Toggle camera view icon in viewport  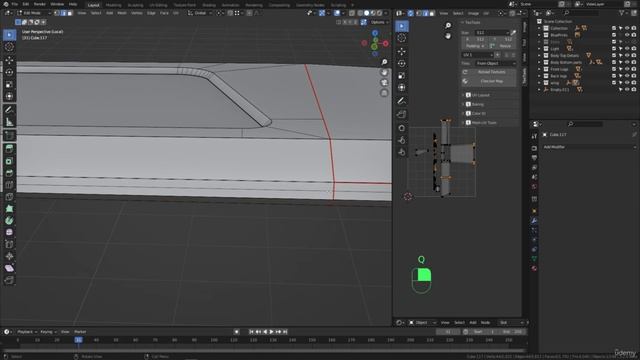(x=384, y=82)
